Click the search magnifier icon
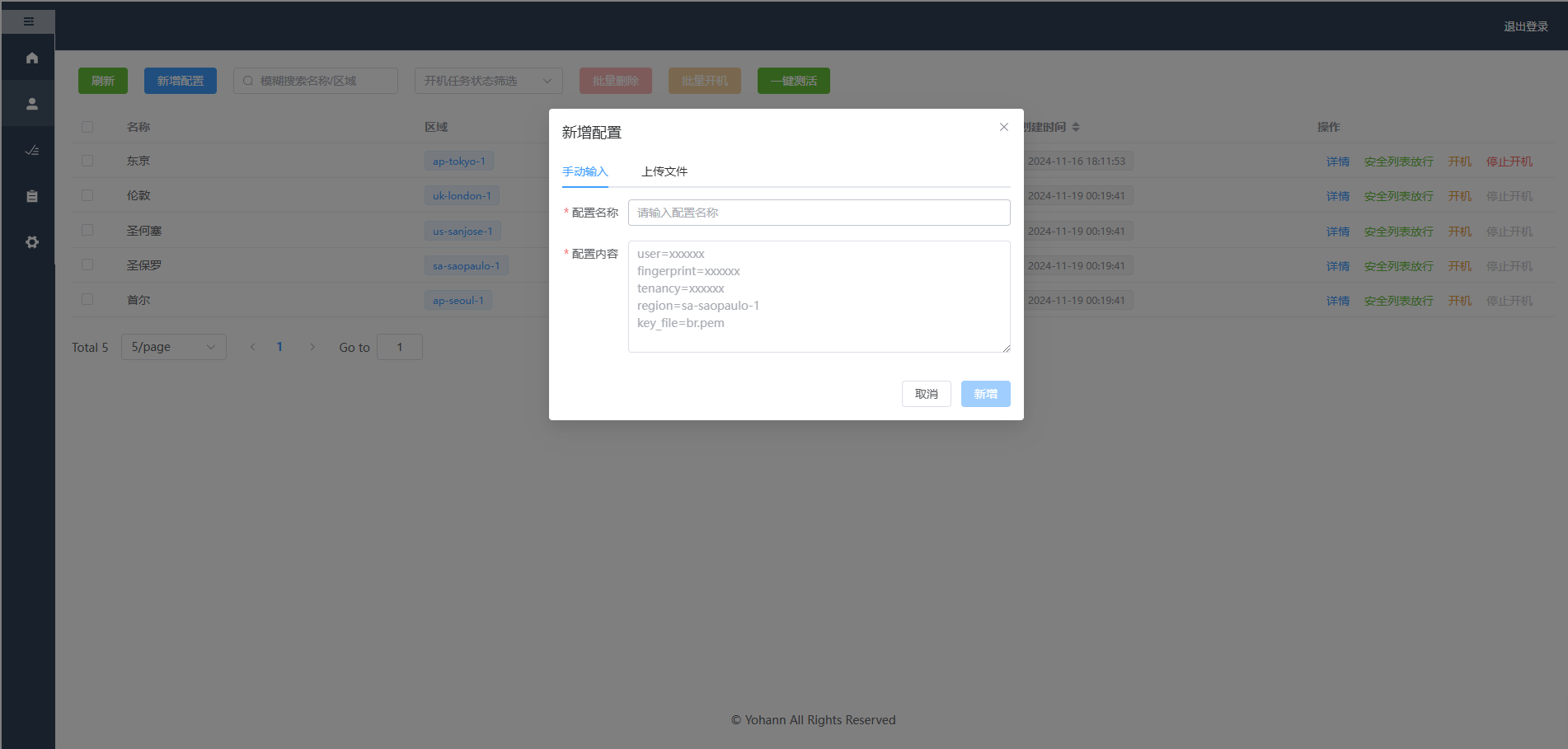This screenshot has height=749, width=1568. 247,81
